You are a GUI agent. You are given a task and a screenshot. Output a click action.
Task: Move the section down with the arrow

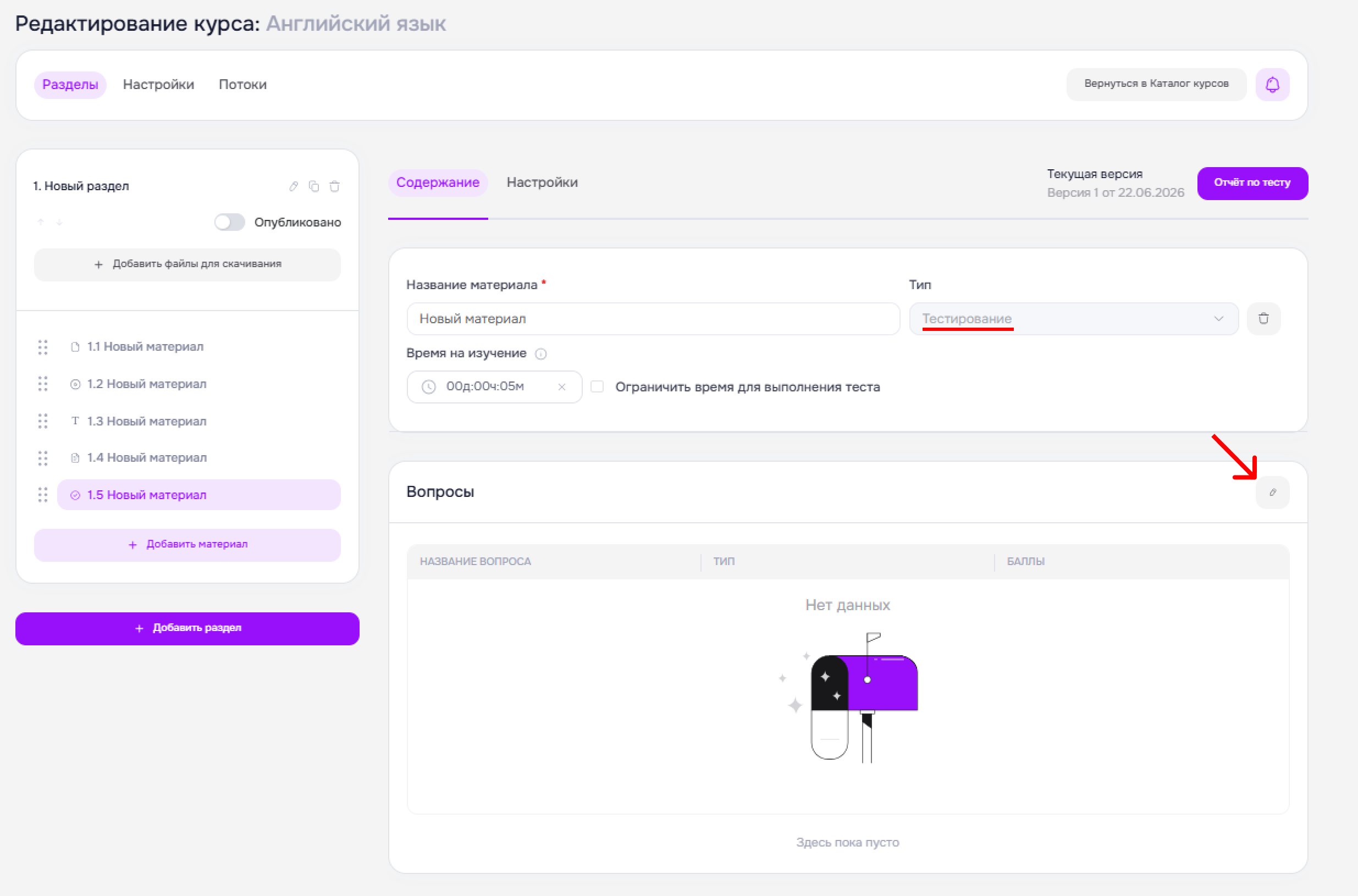(59, 222)
